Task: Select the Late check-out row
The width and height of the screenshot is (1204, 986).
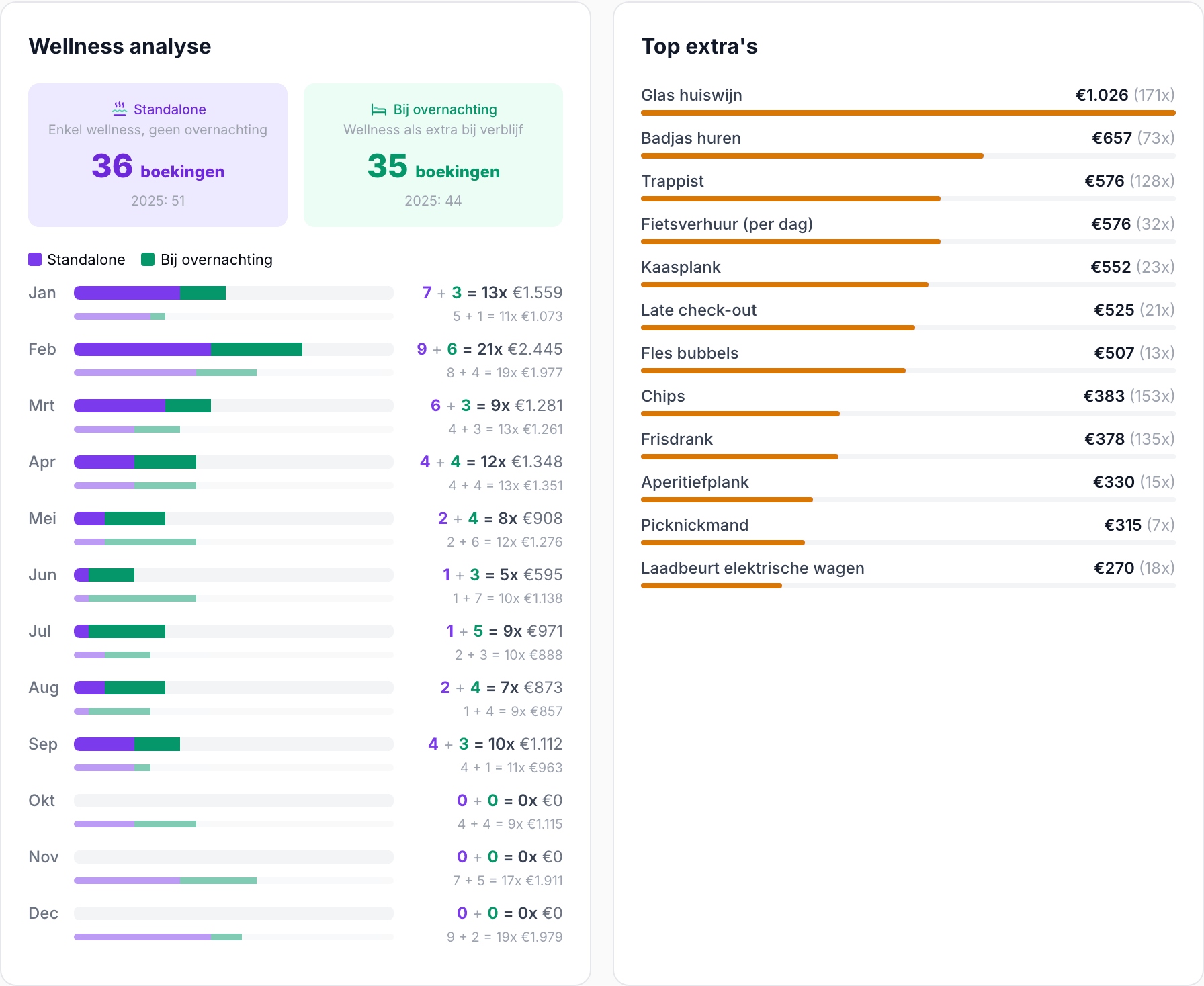Action: pos(908,316)
